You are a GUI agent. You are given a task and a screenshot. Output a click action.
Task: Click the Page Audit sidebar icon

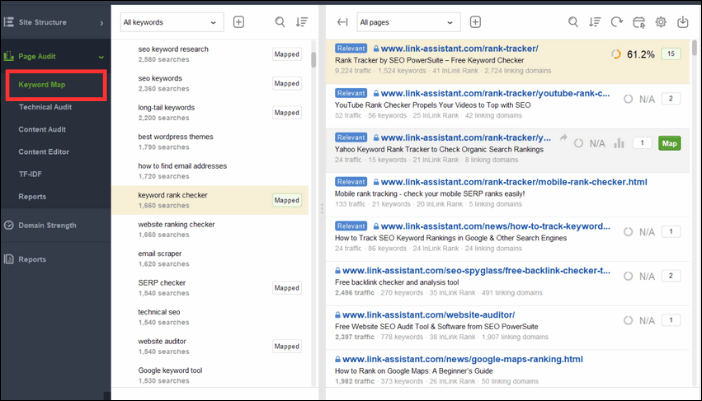(9, 56)
